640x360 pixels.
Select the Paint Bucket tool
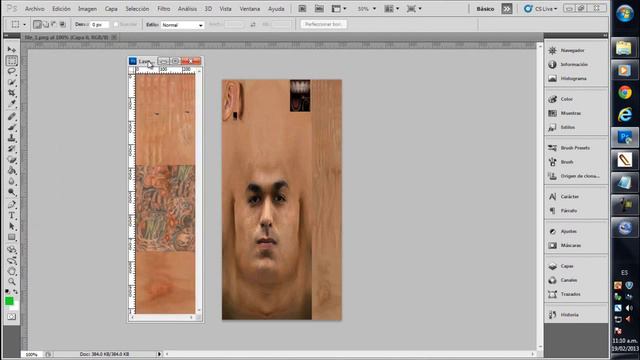(11, 171)
